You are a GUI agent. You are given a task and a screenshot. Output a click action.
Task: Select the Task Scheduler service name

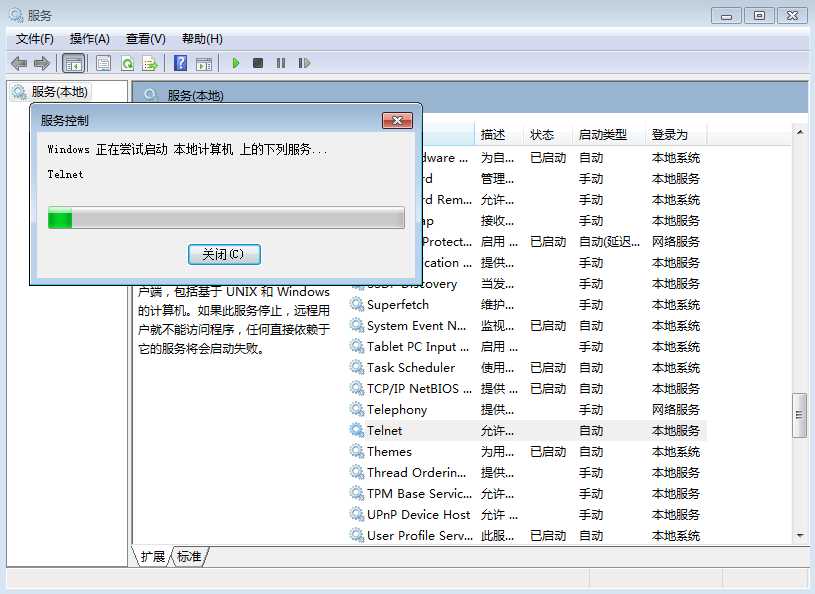click(x=411, y=367)
